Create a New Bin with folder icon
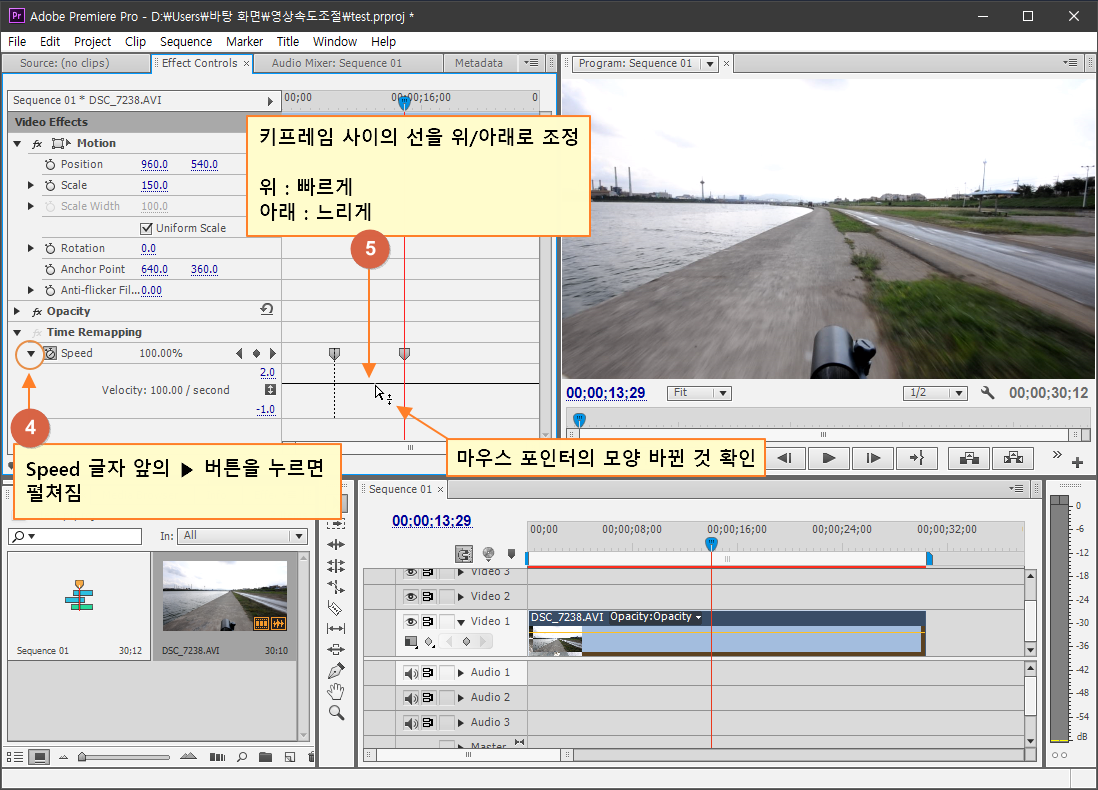1098x790 pixels. pos(265,757)
